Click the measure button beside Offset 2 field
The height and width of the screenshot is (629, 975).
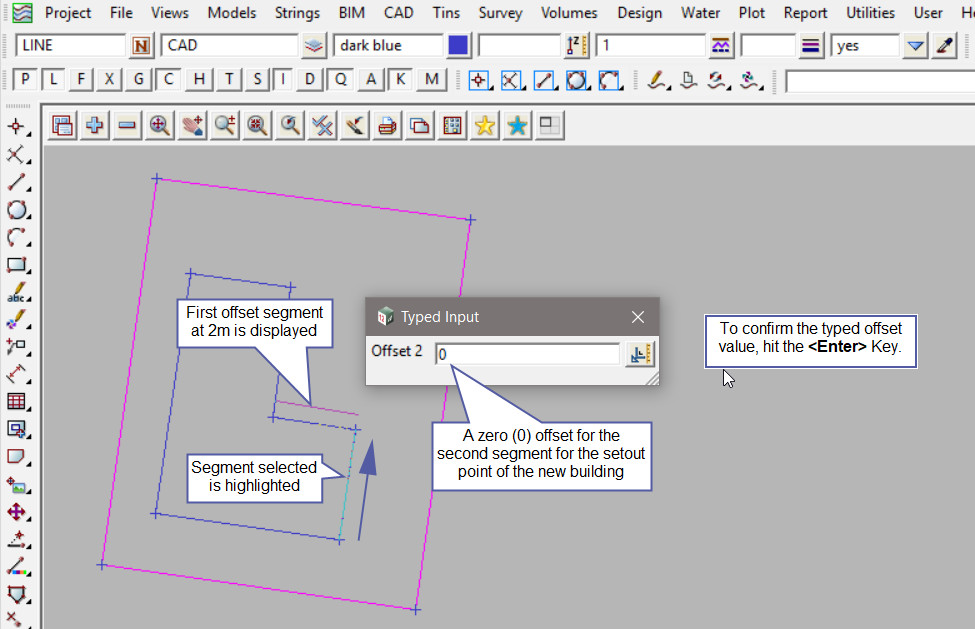click(640, 354)
